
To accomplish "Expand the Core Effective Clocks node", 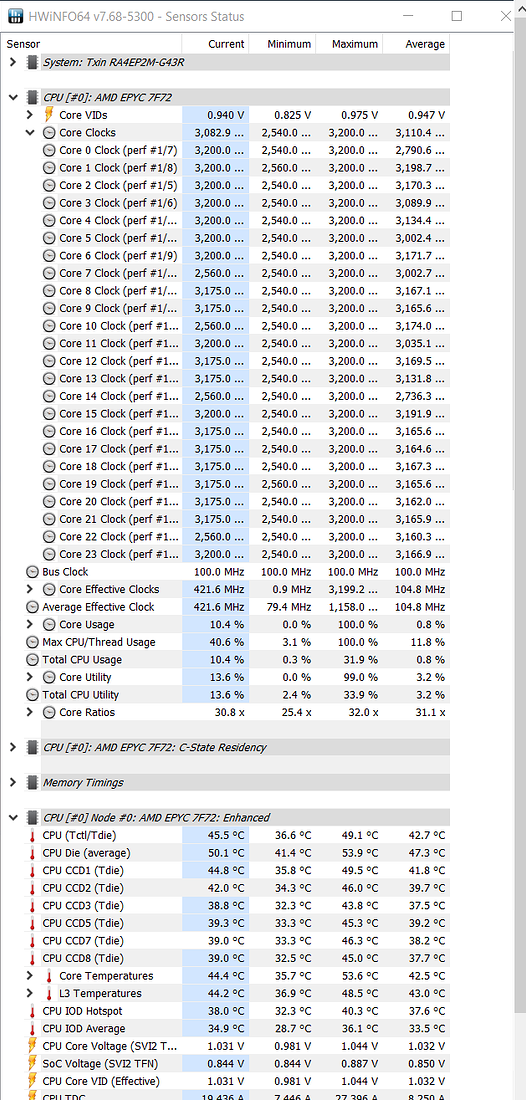I will [29, 589].
